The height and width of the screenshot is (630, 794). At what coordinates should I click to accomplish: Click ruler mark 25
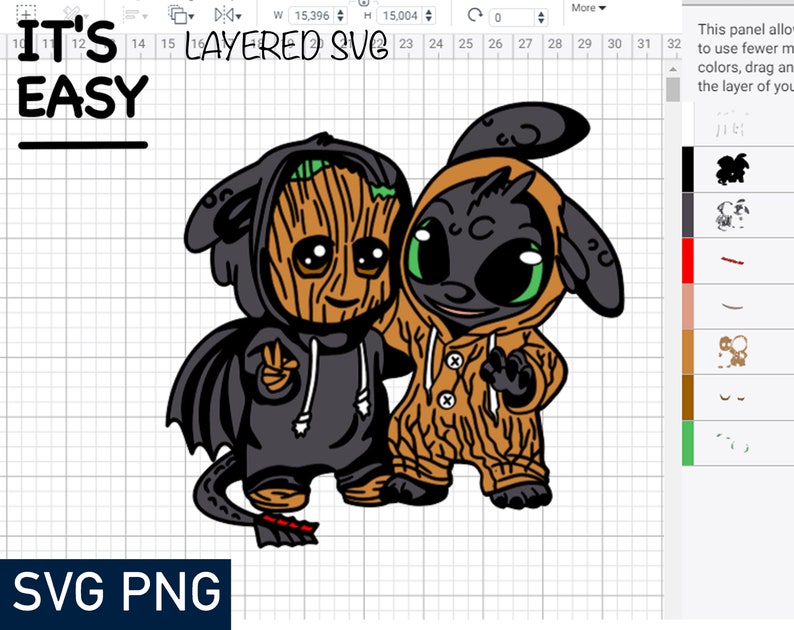point(465,44)
